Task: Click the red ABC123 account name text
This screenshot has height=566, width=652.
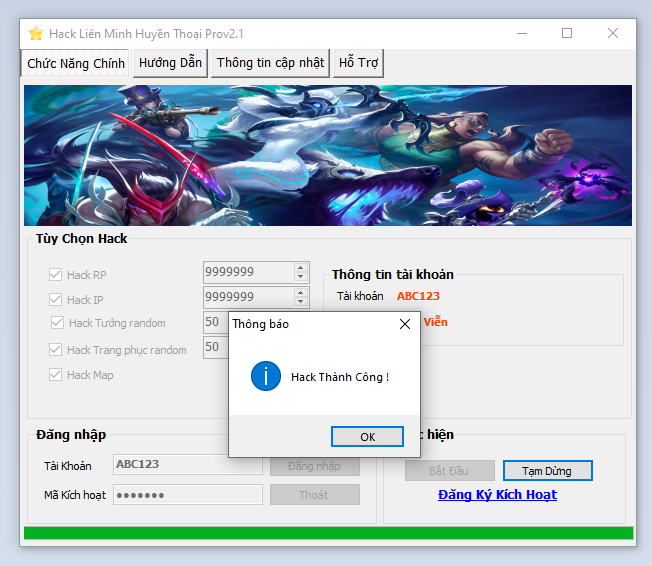Action: 418,296
